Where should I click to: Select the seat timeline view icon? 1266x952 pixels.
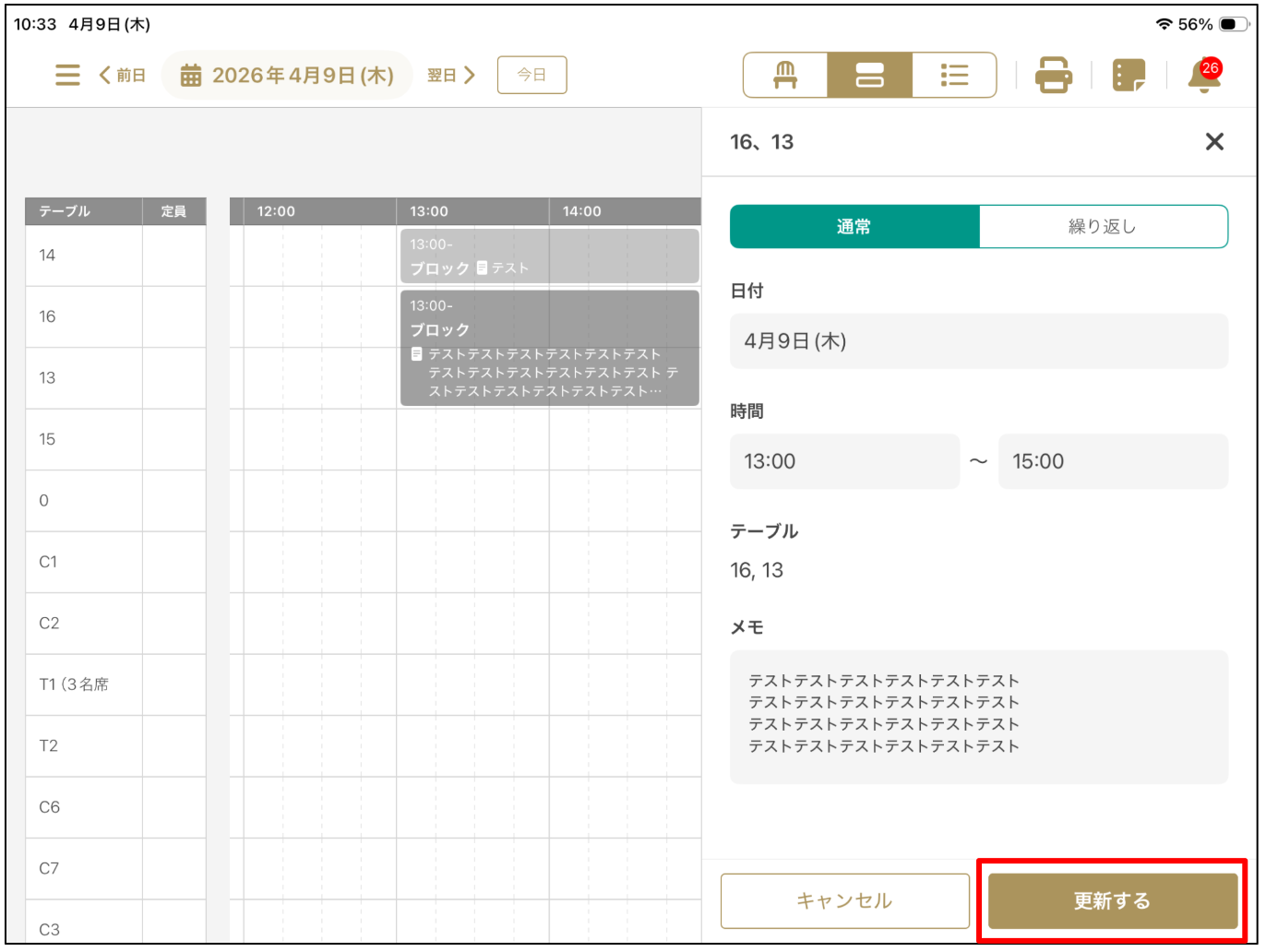[868, 75]
